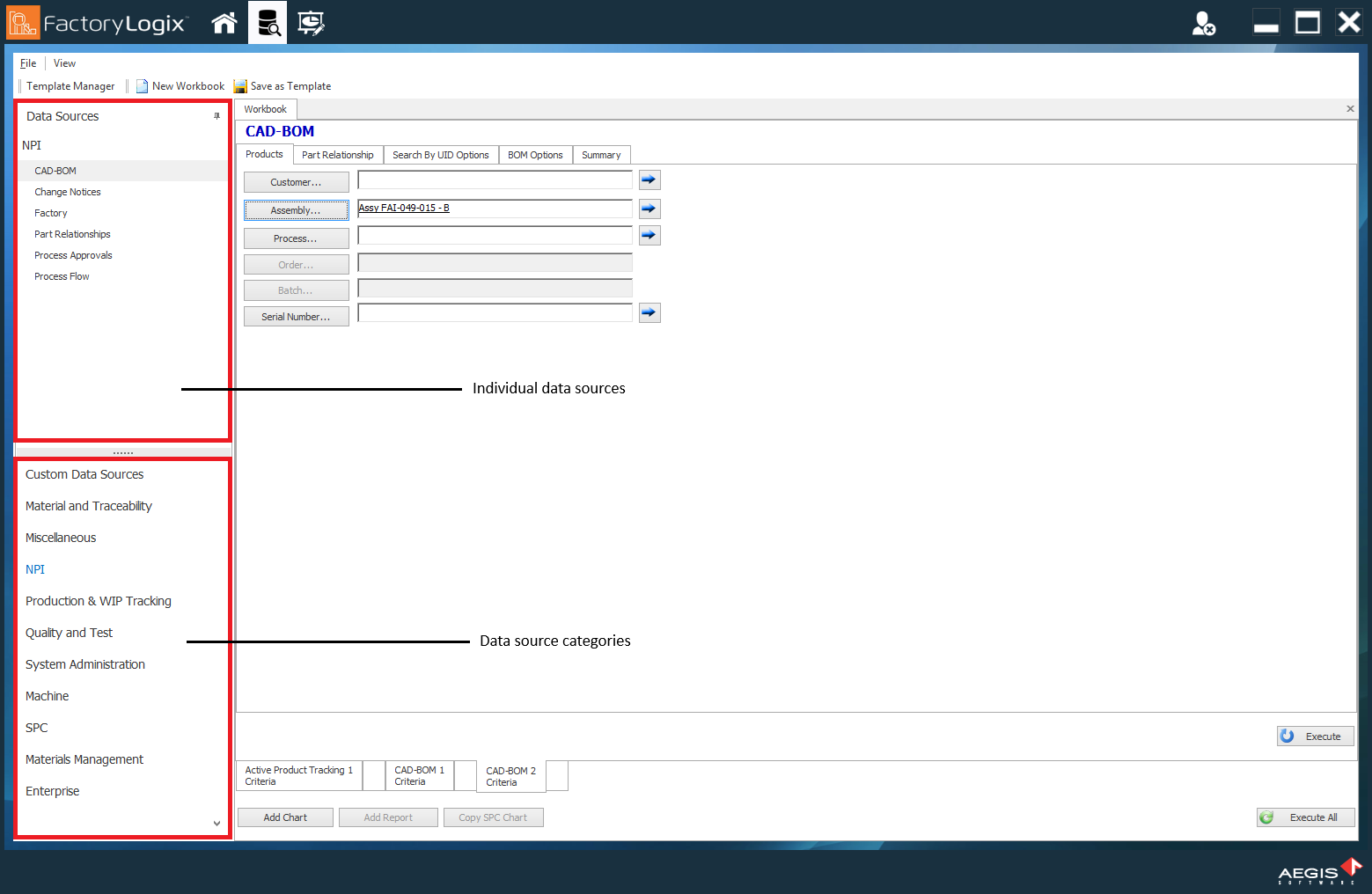Click the FactoryLogix Home icon
Image resolution: width=1372 pixels, height=894 pixels.
pyautogui.click(x=224, y=22)
